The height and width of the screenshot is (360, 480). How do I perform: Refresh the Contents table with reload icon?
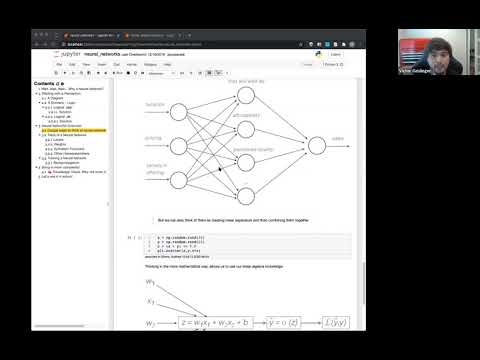point(58,84)
